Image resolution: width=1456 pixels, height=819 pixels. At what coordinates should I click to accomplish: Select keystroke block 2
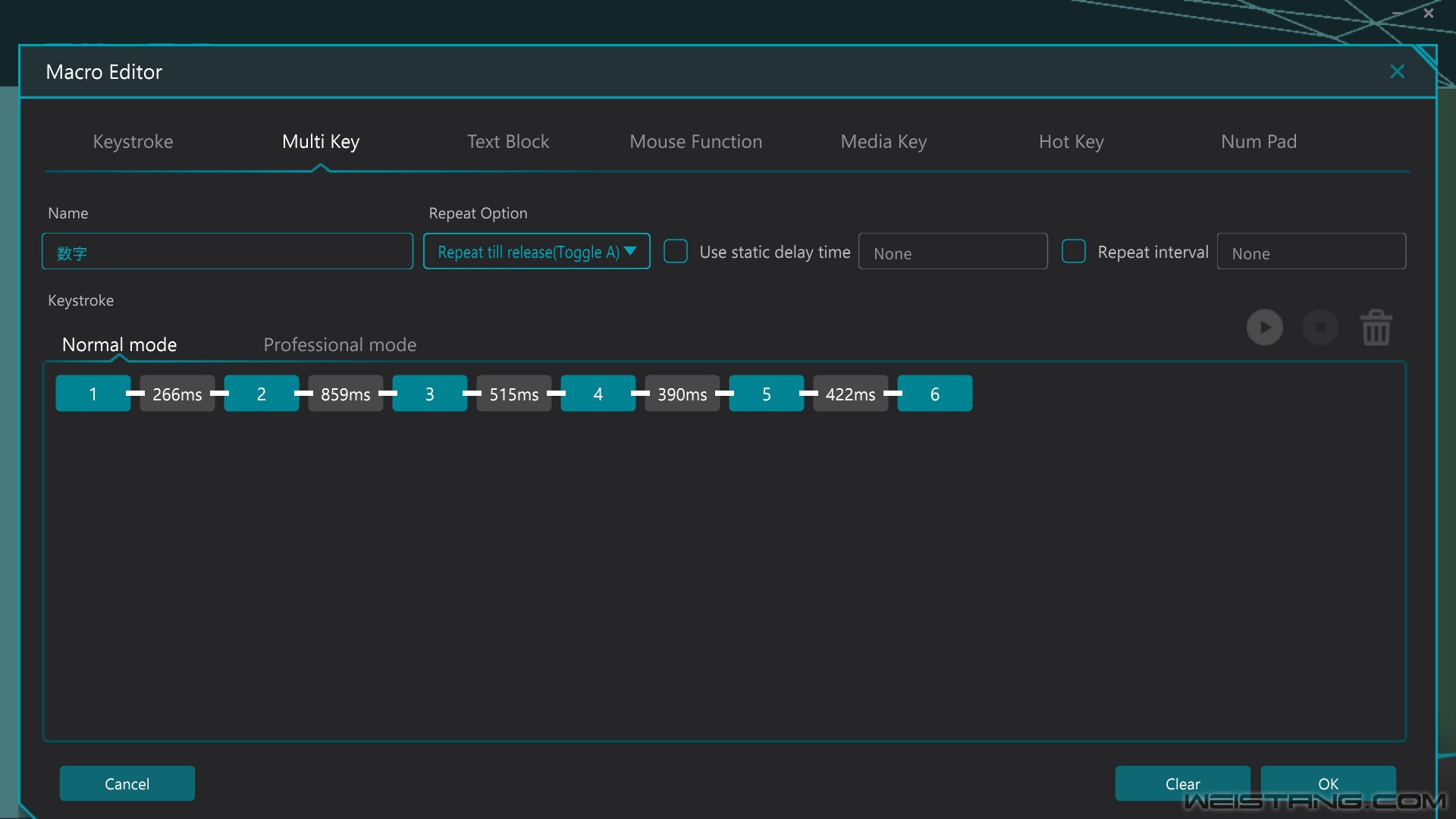point(262,394)
